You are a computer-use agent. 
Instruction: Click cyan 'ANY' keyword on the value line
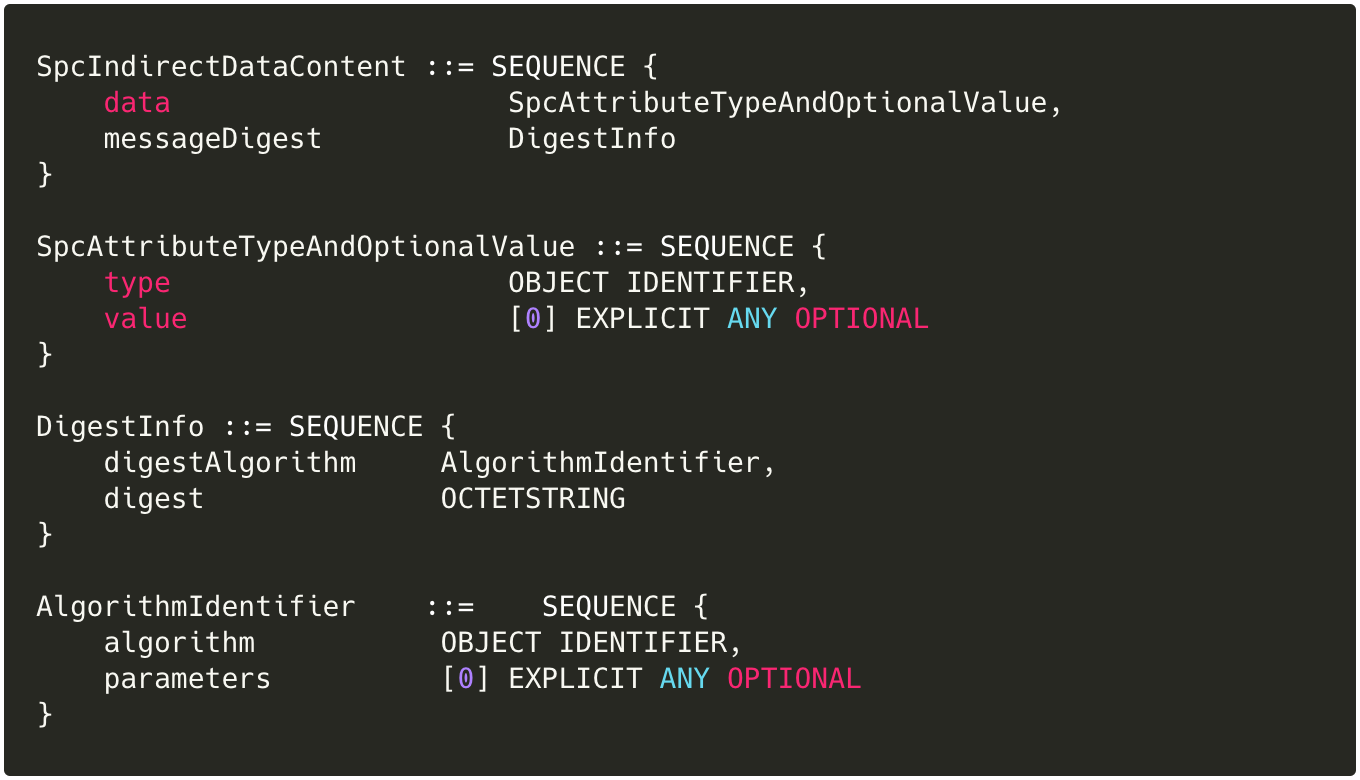click(x=751, y=319)
